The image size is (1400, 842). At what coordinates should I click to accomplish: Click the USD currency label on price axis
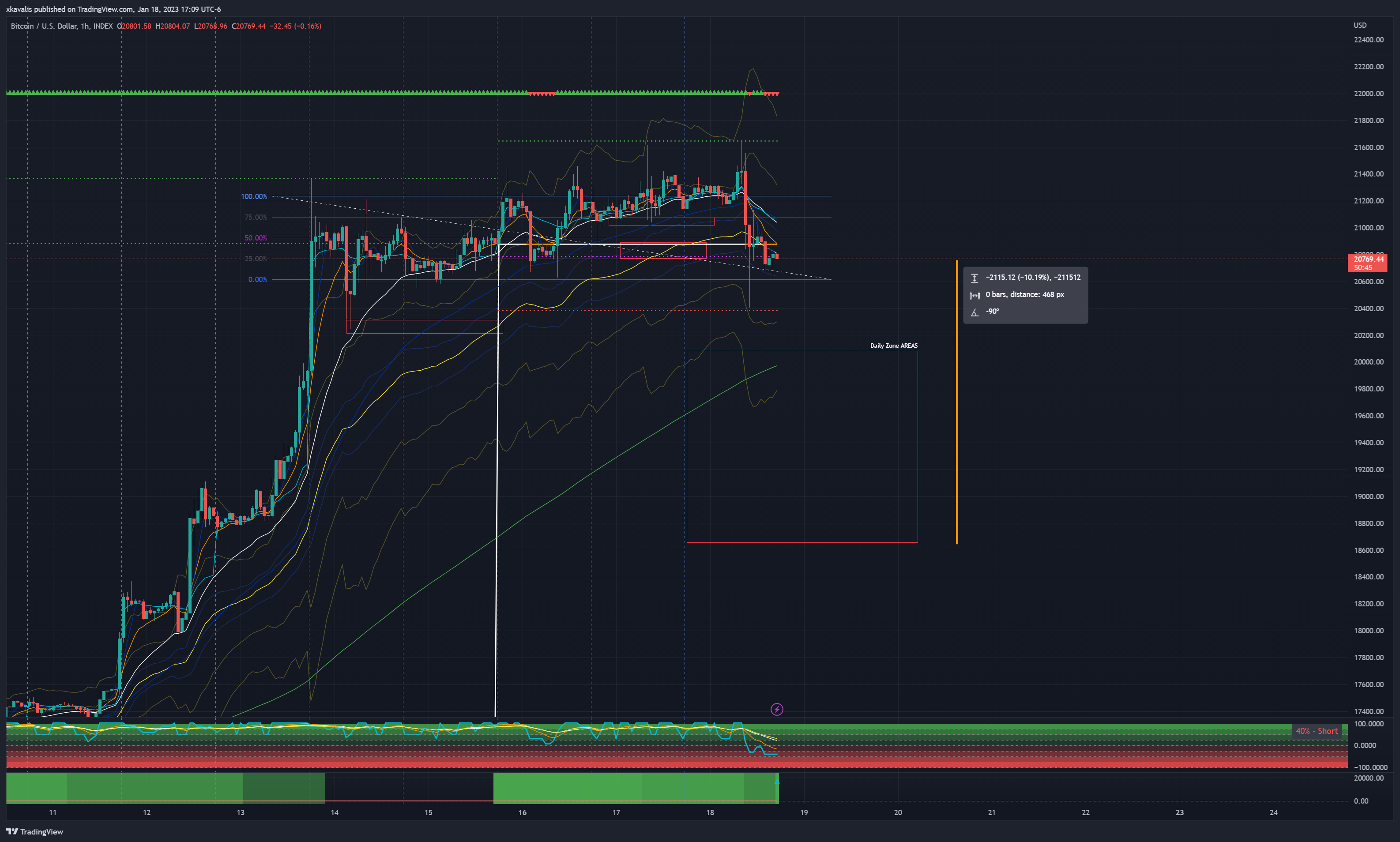(x=1360, y=26)
